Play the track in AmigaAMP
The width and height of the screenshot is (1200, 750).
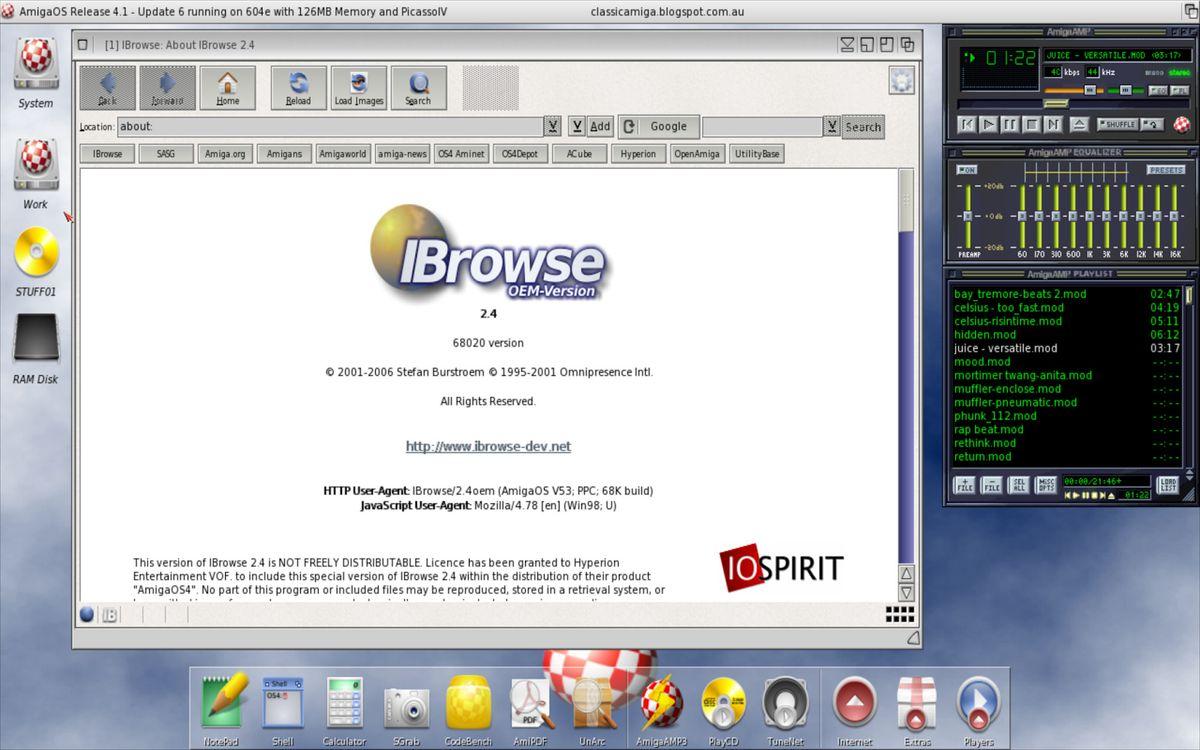[x=988, y=125]
